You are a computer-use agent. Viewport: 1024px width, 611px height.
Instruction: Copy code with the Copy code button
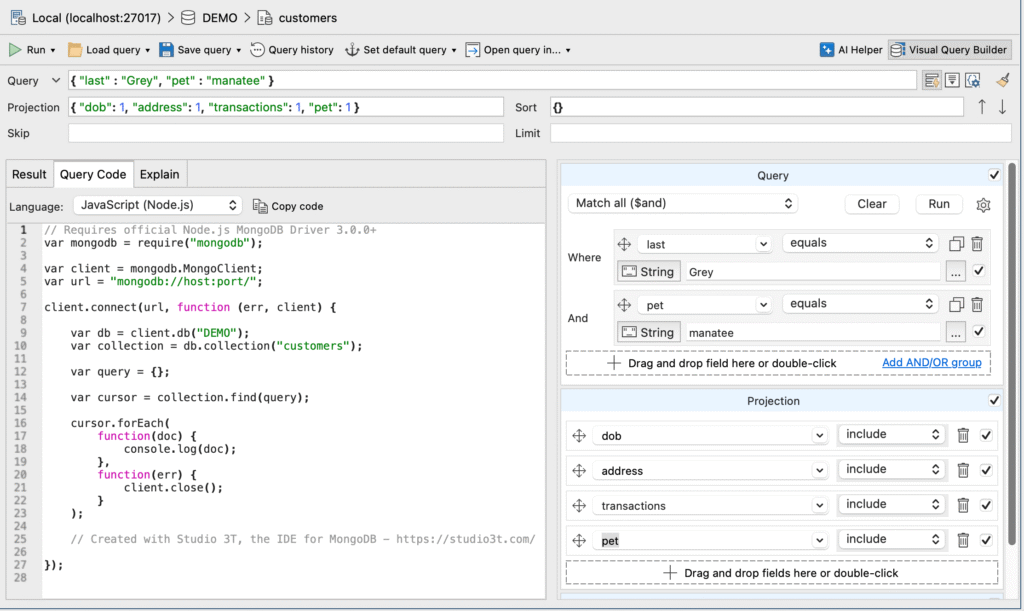coord(288,206)
